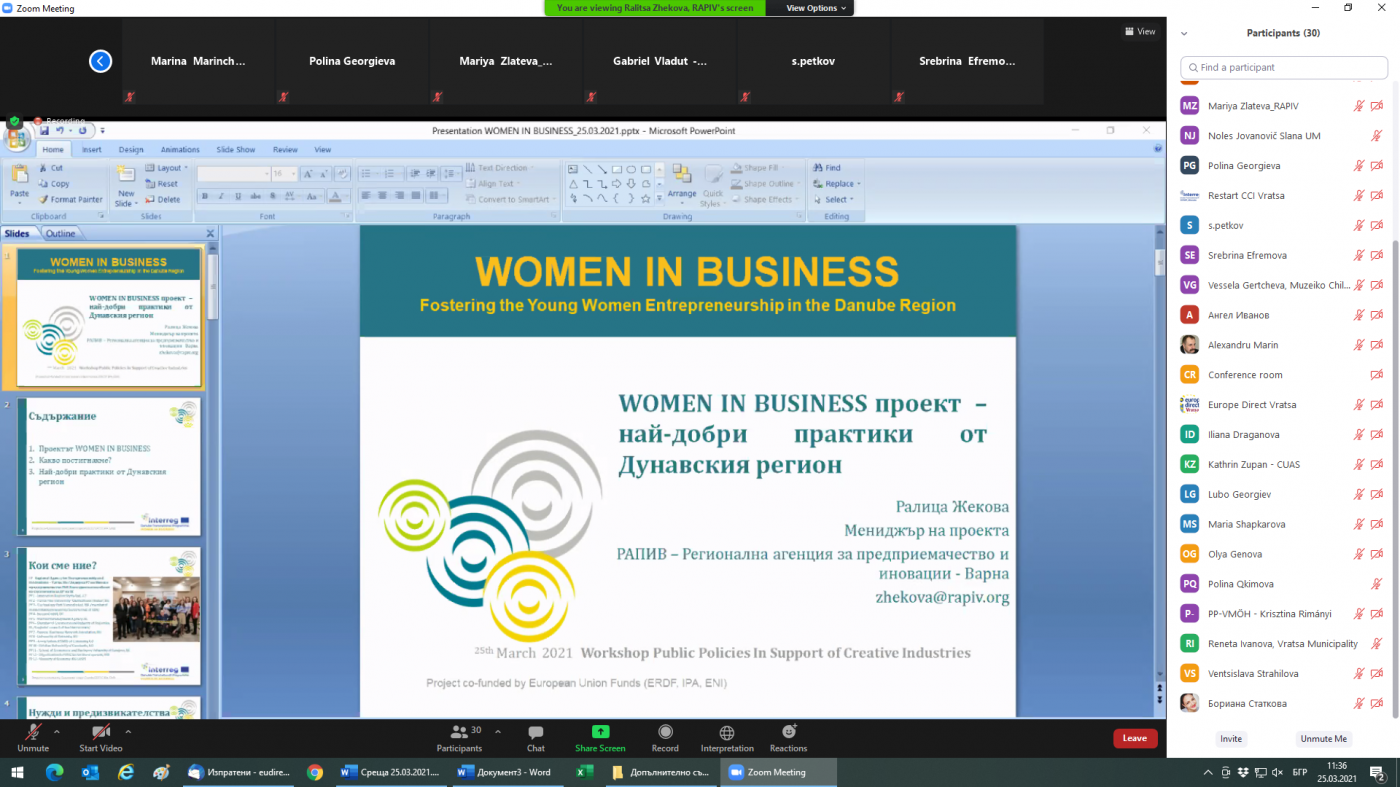1400x787 pixels.
Task: Toggle align text left in Paragraph group
Action: [366, 196]
